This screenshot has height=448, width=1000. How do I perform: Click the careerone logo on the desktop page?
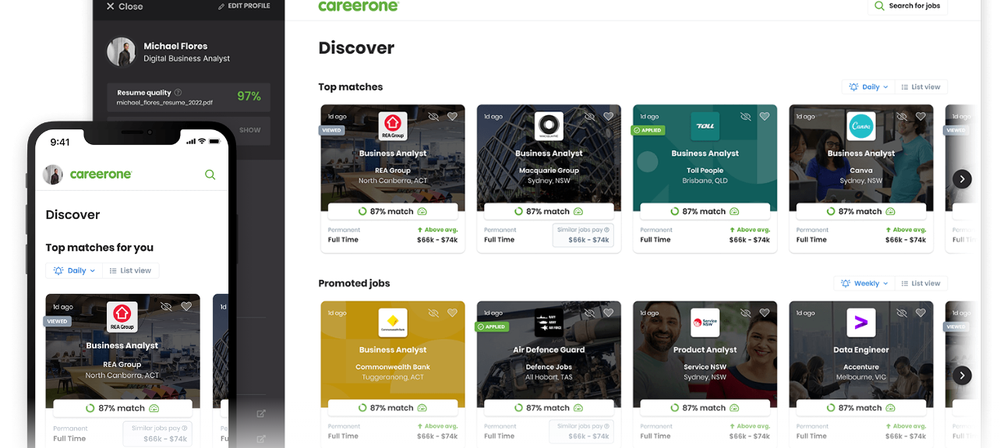(x=358, y=6)
